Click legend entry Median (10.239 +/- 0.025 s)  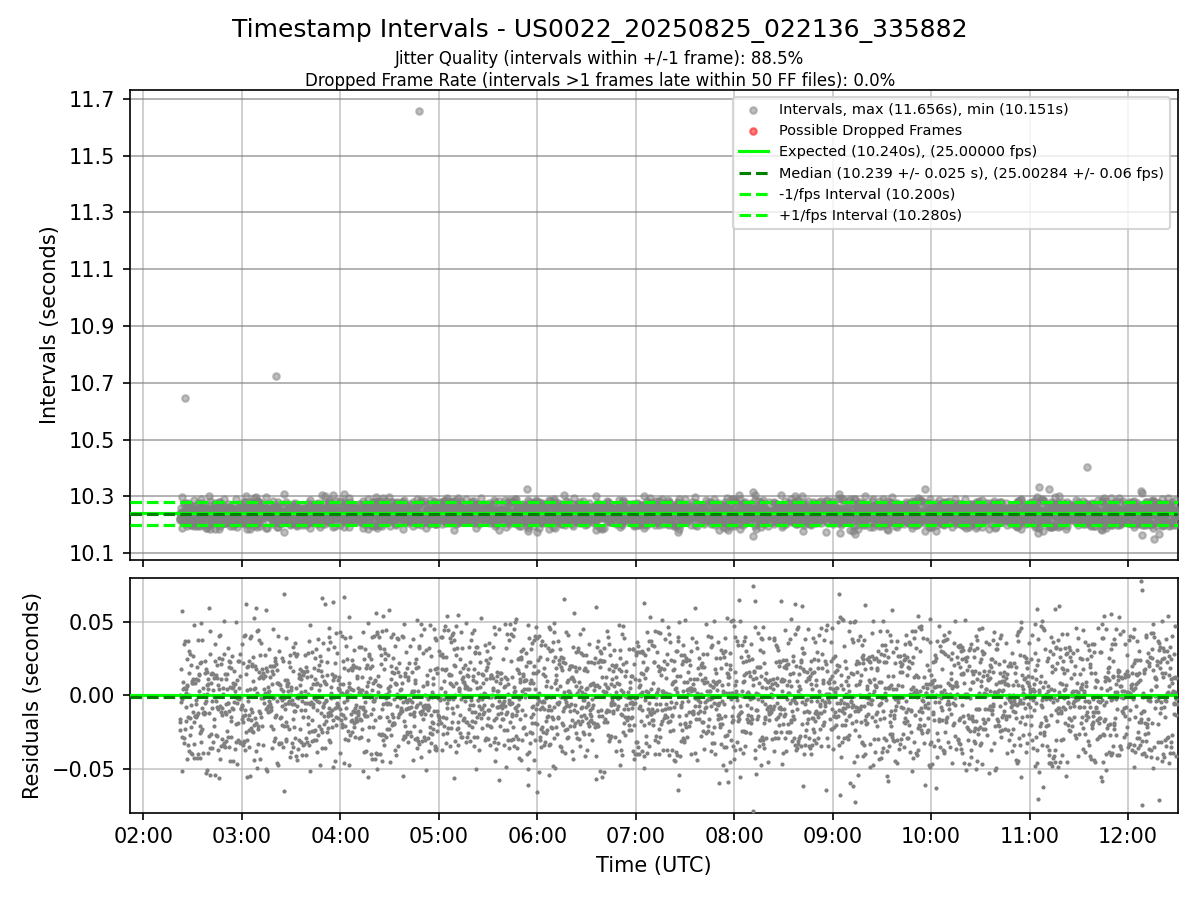971,173
